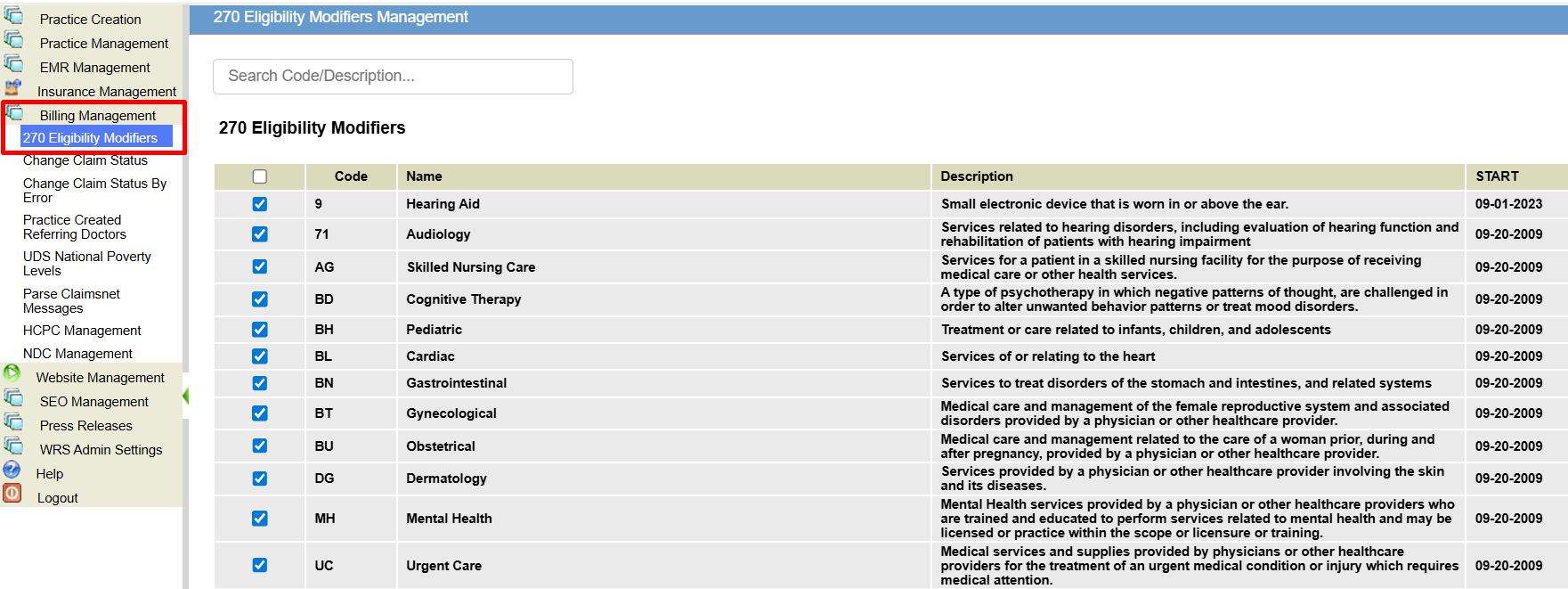Click the Search Code/Description input field
The image size is (1568, 589).
pyautogui.click(x=393, y=77)
